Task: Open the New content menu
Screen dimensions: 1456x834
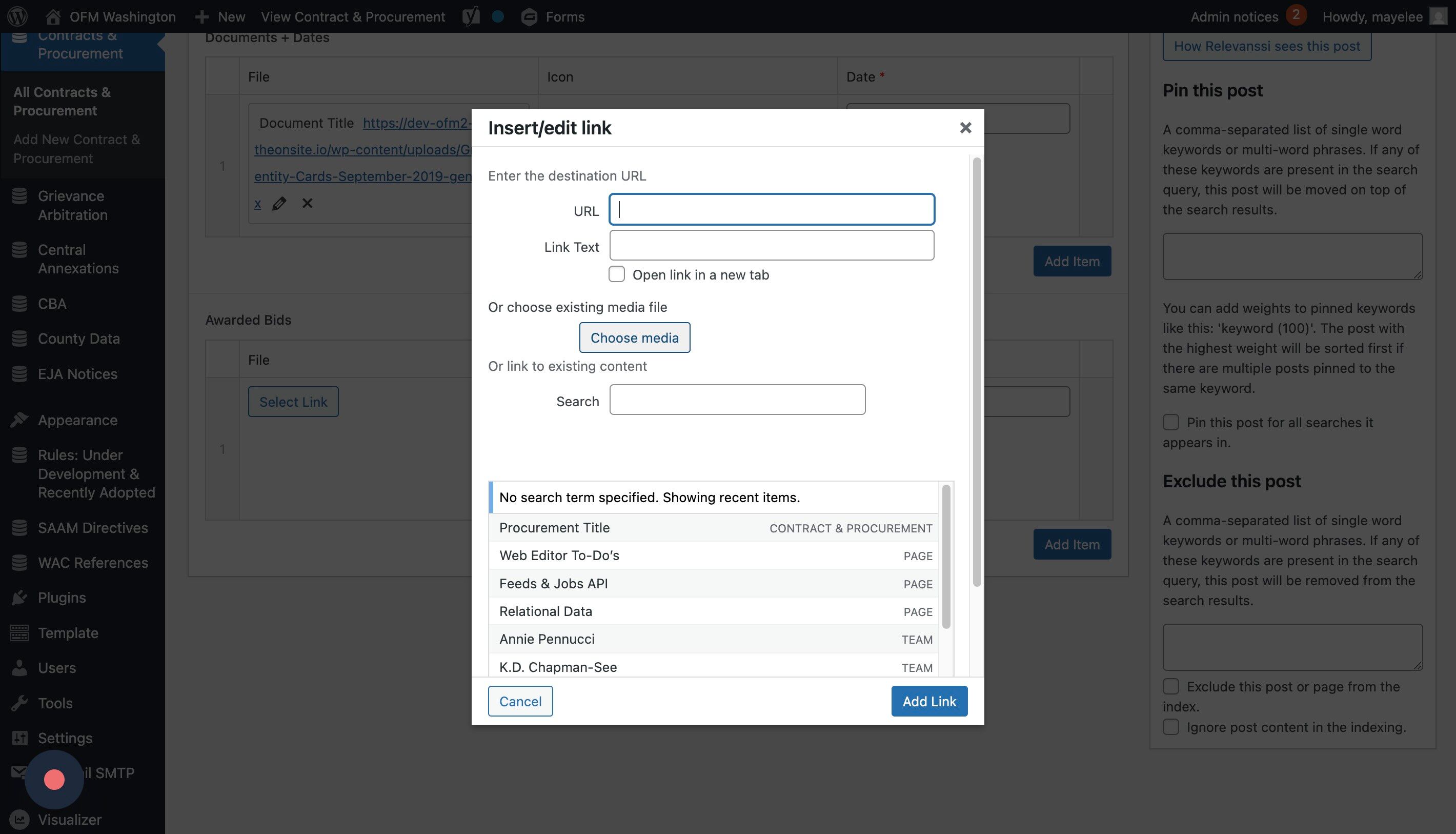Action: coord(220,16)
